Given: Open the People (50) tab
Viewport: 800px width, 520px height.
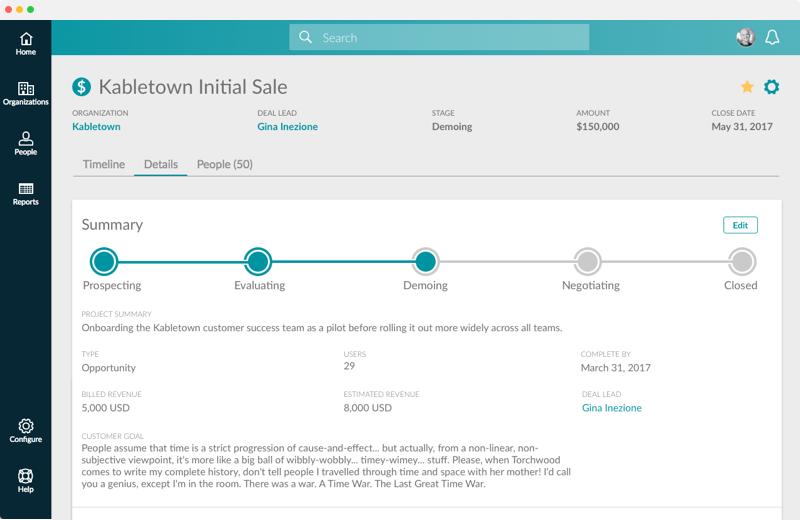Looking at the screenshot, I should click(x=224, y=164).
